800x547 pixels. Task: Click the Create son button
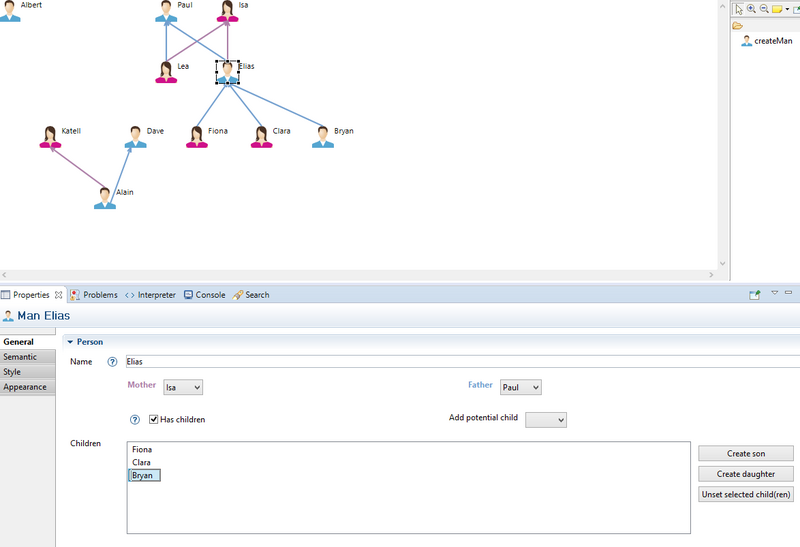coord(746,454)
